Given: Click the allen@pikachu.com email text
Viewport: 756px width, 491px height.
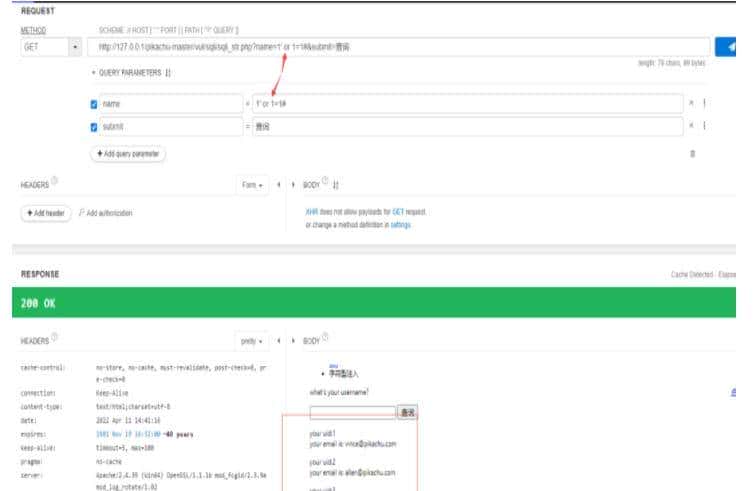Looking at the screenshot, I should pos(370,473).
